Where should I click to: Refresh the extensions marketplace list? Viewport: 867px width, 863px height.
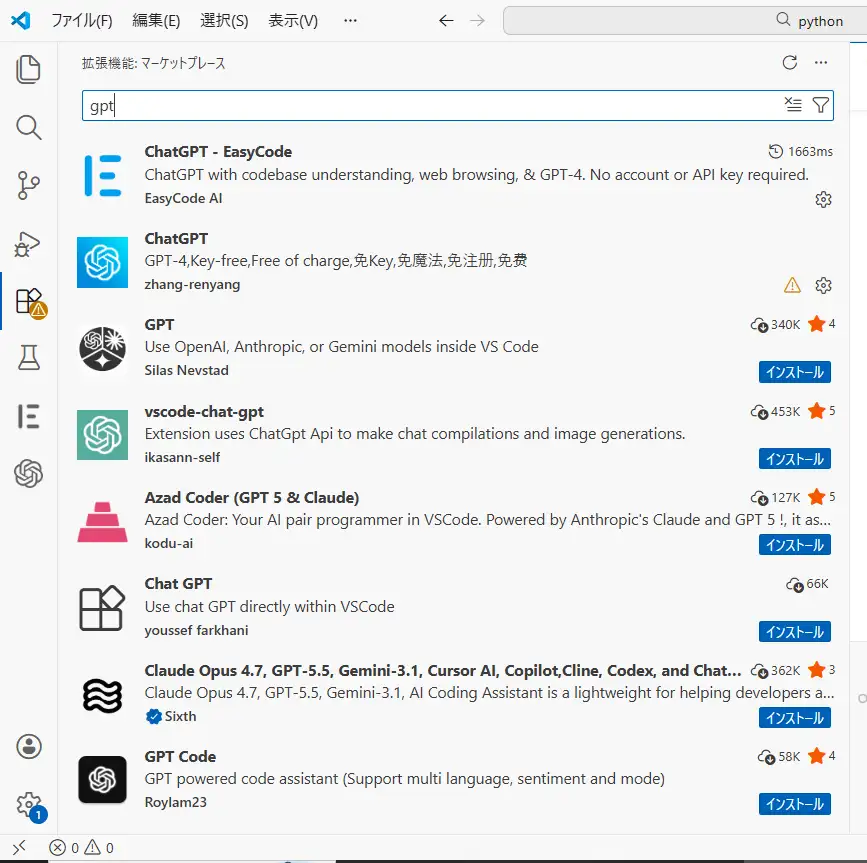(x=790, y=62)
